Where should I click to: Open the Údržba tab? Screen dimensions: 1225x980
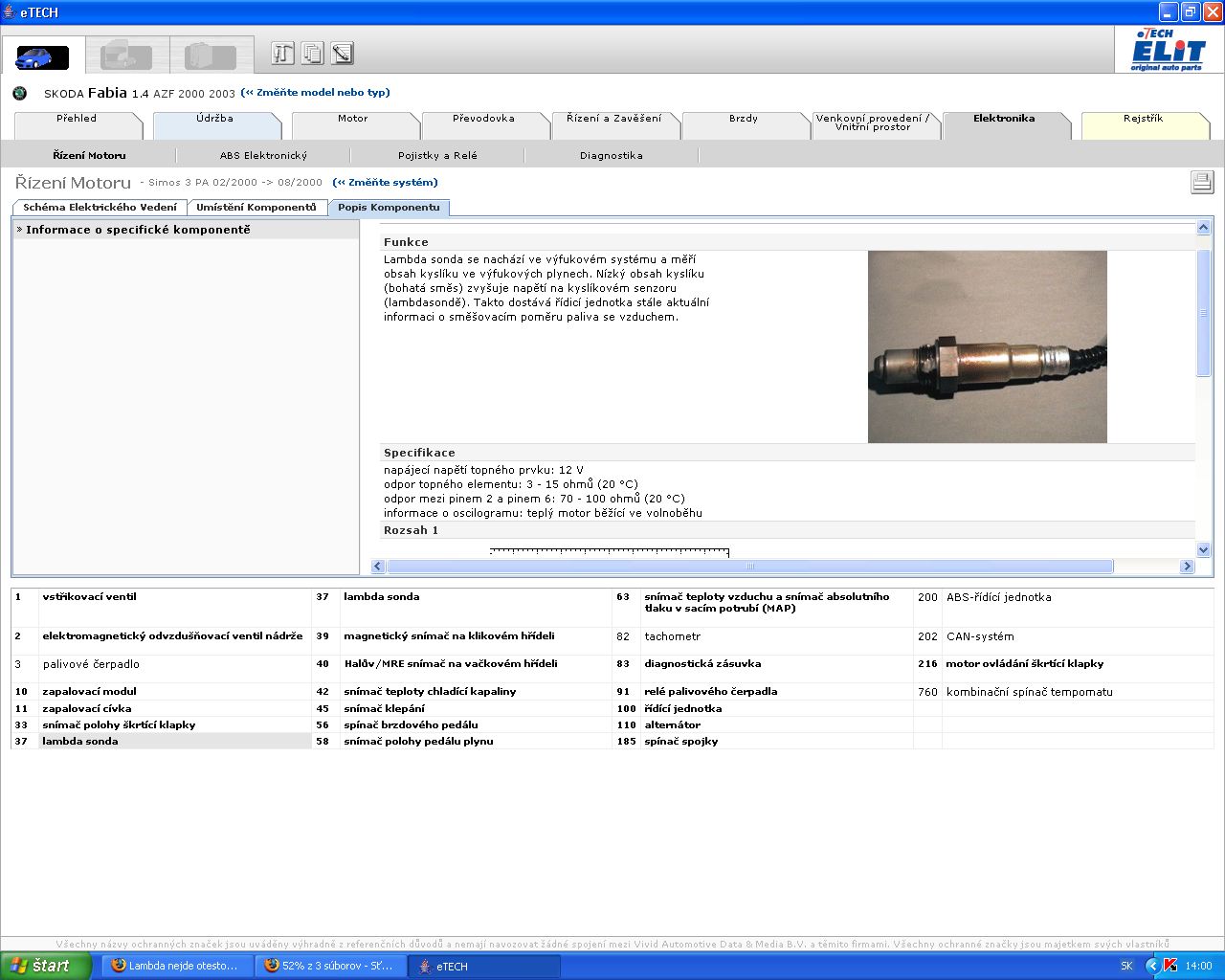pyautogui.click(x=215, y=125)
